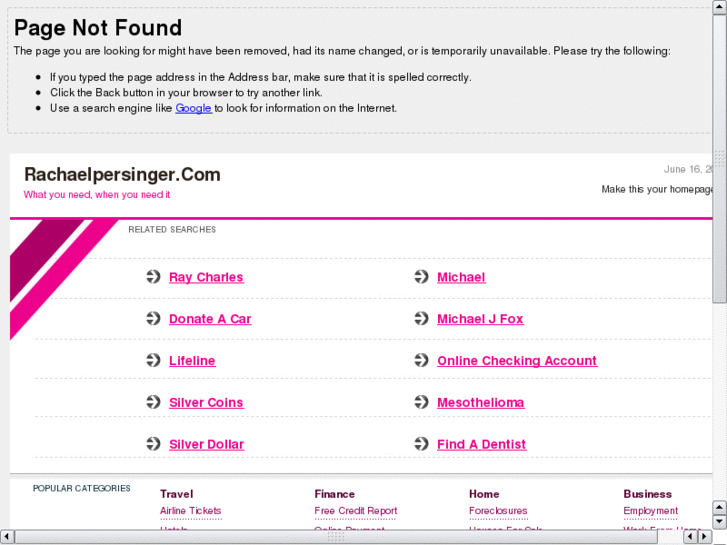Open the Google search engine link
Viewport: 727px width, 545px height.
pos(193,108)
